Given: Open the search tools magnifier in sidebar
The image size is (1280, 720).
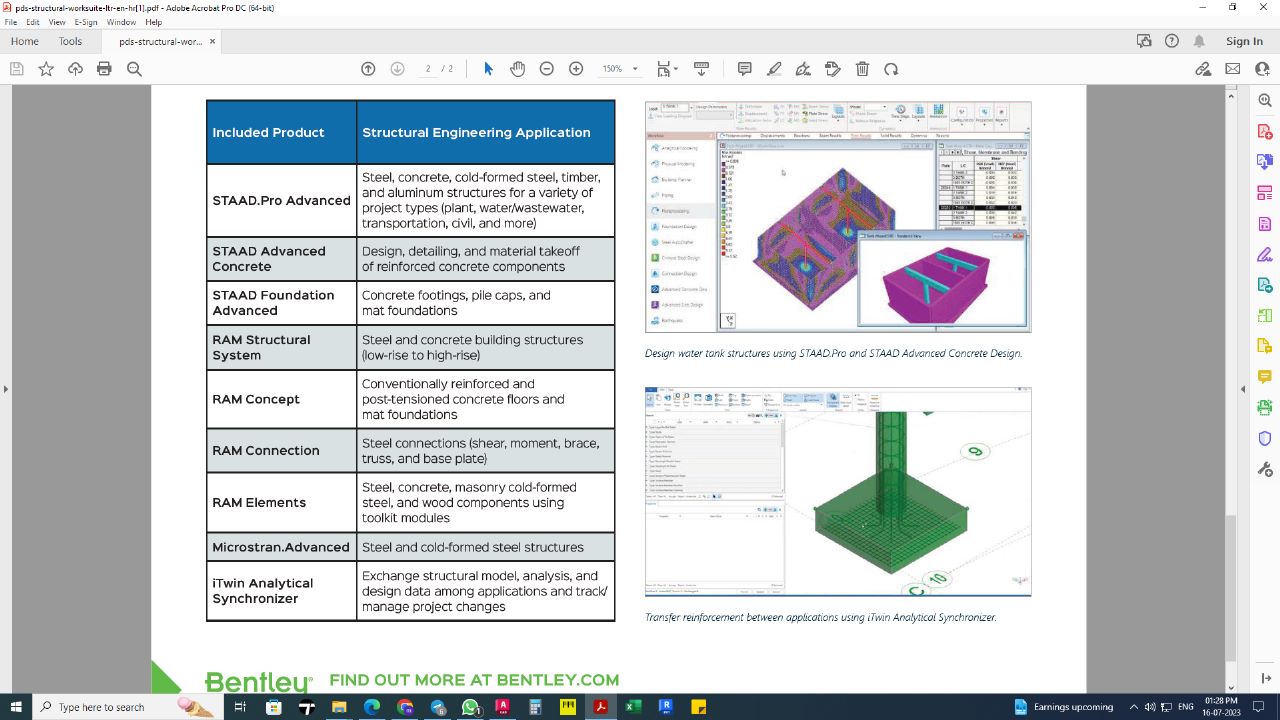Looking at the screenshot, I should (1265, 101).
